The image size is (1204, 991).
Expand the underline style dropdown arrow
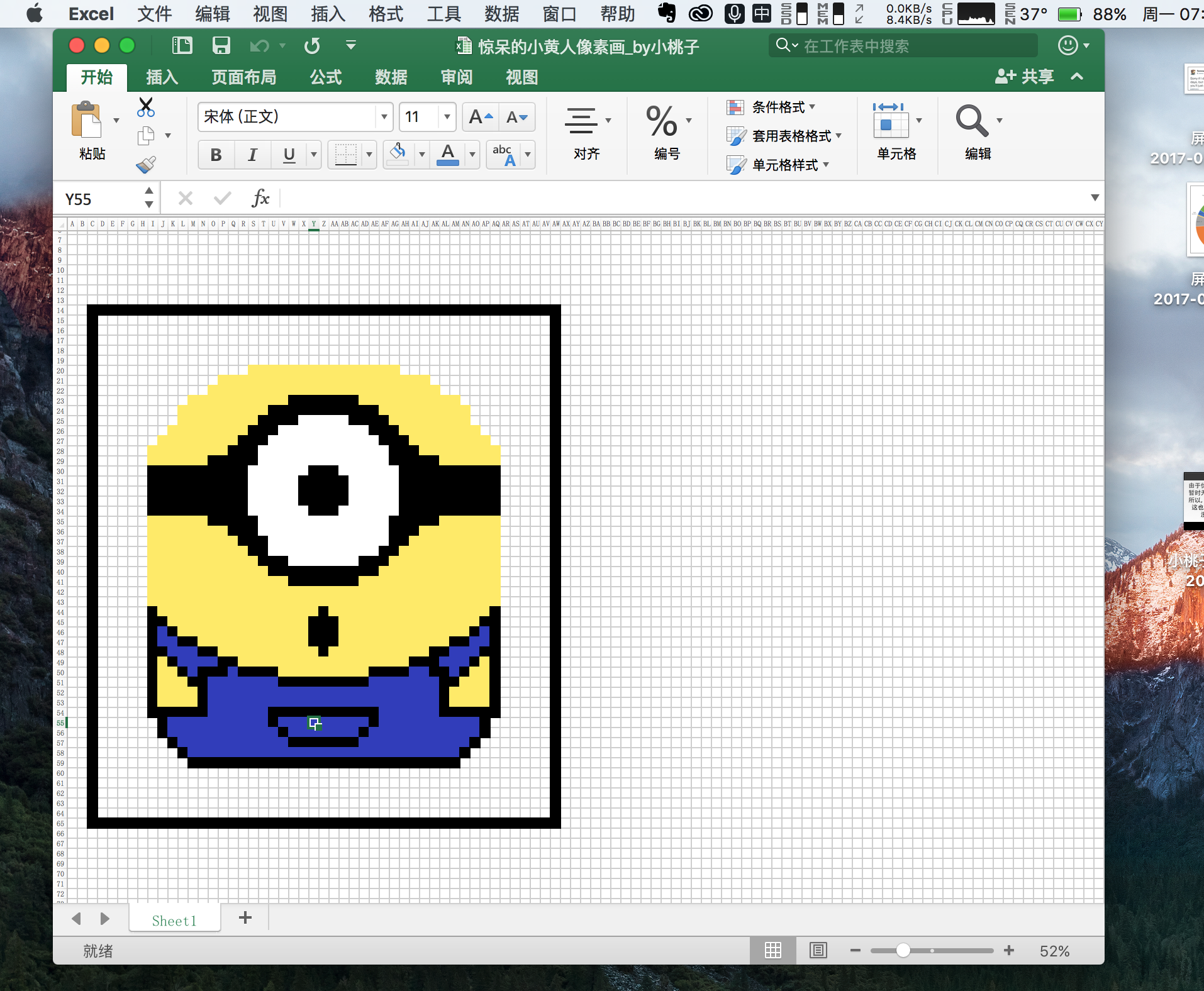[313, 155]
